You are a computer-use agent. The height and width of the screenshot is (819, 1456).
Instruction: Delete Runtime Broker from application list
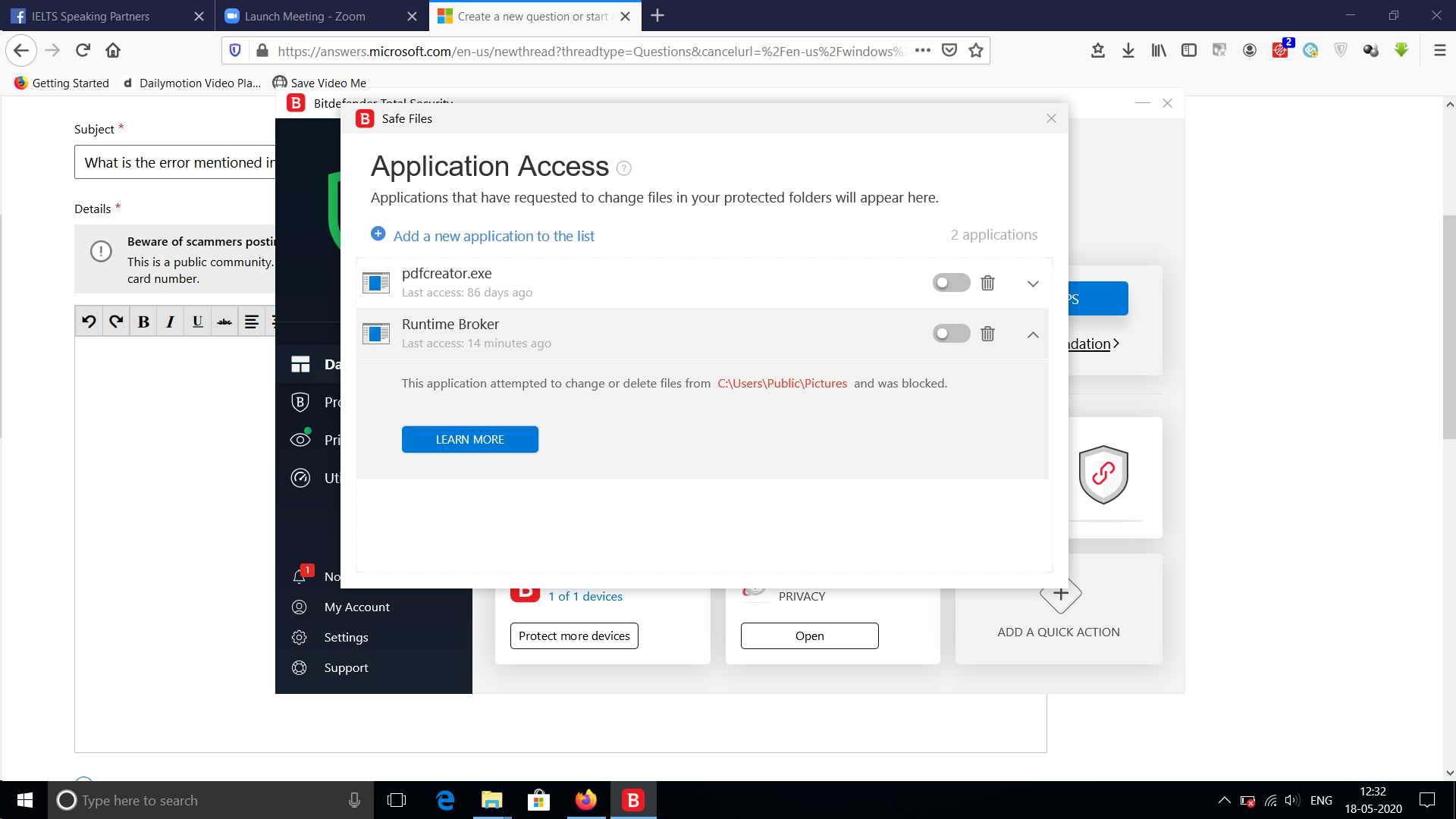click(x=987, y=334)
